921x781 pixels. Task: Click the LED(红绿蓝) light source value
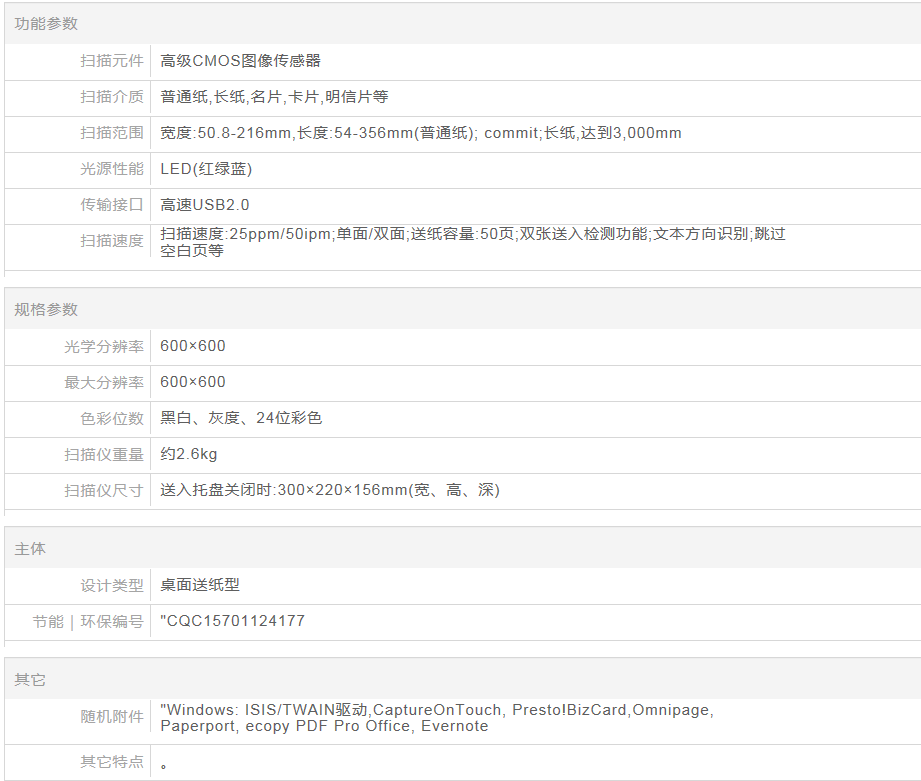tap(206, 169)
